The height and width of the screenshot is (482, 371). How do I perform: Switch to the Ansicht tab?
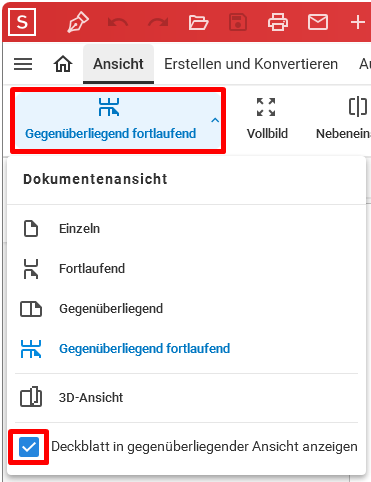[118, 64]
